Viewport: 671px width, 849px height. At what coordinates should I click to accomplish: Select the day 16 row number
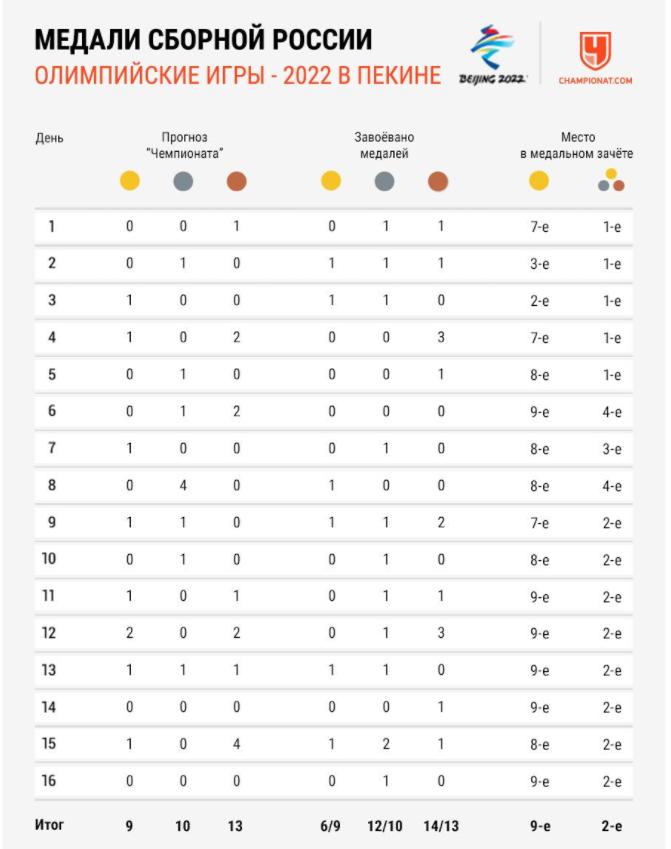point(49,780)
